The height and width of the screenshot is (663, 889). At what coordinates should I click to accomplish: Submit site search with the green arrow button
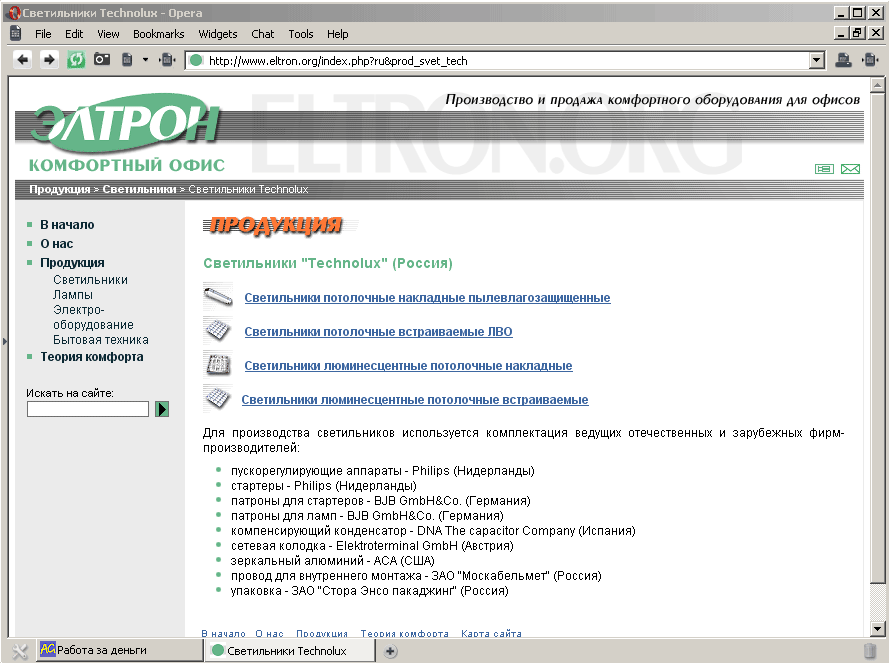pos(162,409)
